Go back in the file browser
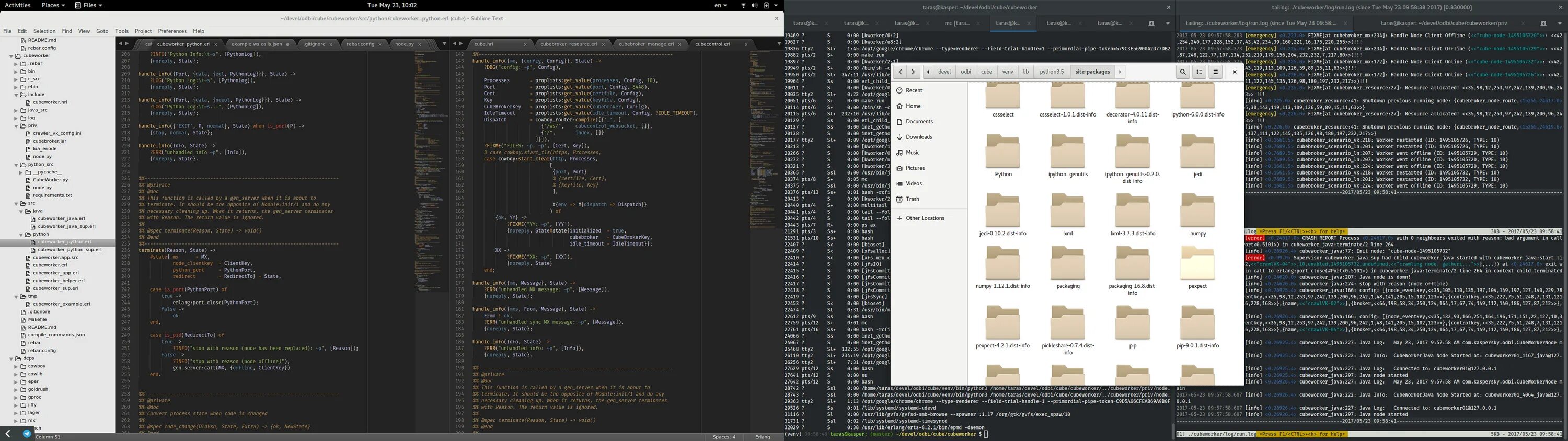The image size is (1568, 441). (x=900, y=72)
